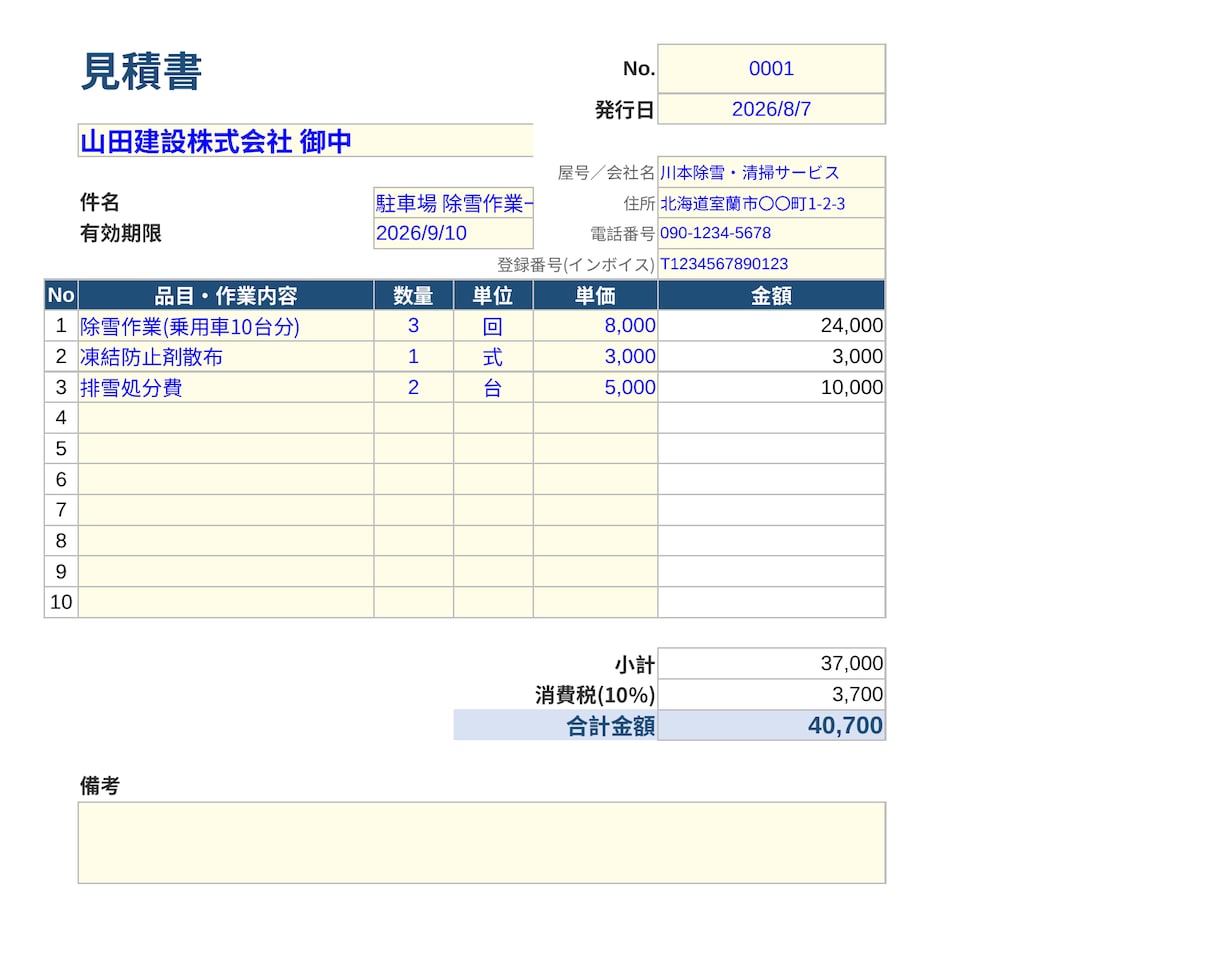This screenshot has height=966, width=1220.
Task: Click the subject cell 駐車場 除雪作業
Action: [x=454, y=204]
